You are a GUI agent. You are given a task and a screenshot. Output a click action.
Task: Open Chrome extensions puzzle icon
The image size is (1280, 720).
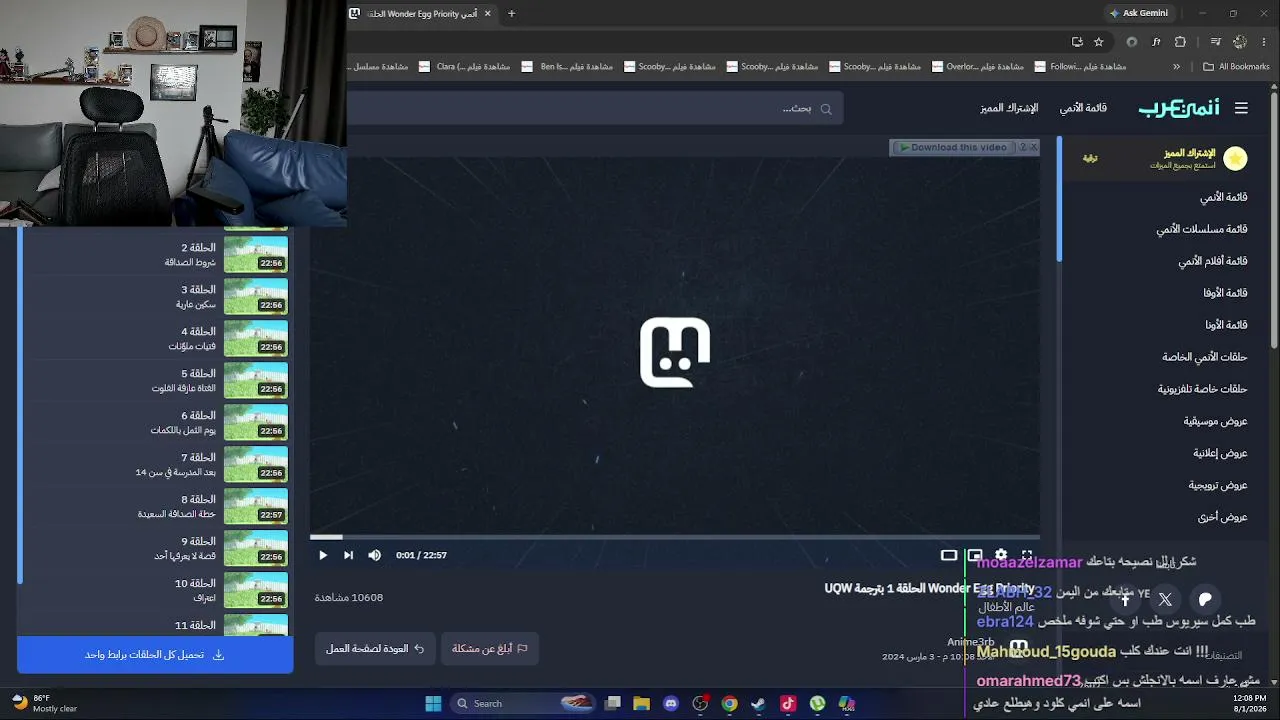pyautogui.click(x=1180, y=42)
